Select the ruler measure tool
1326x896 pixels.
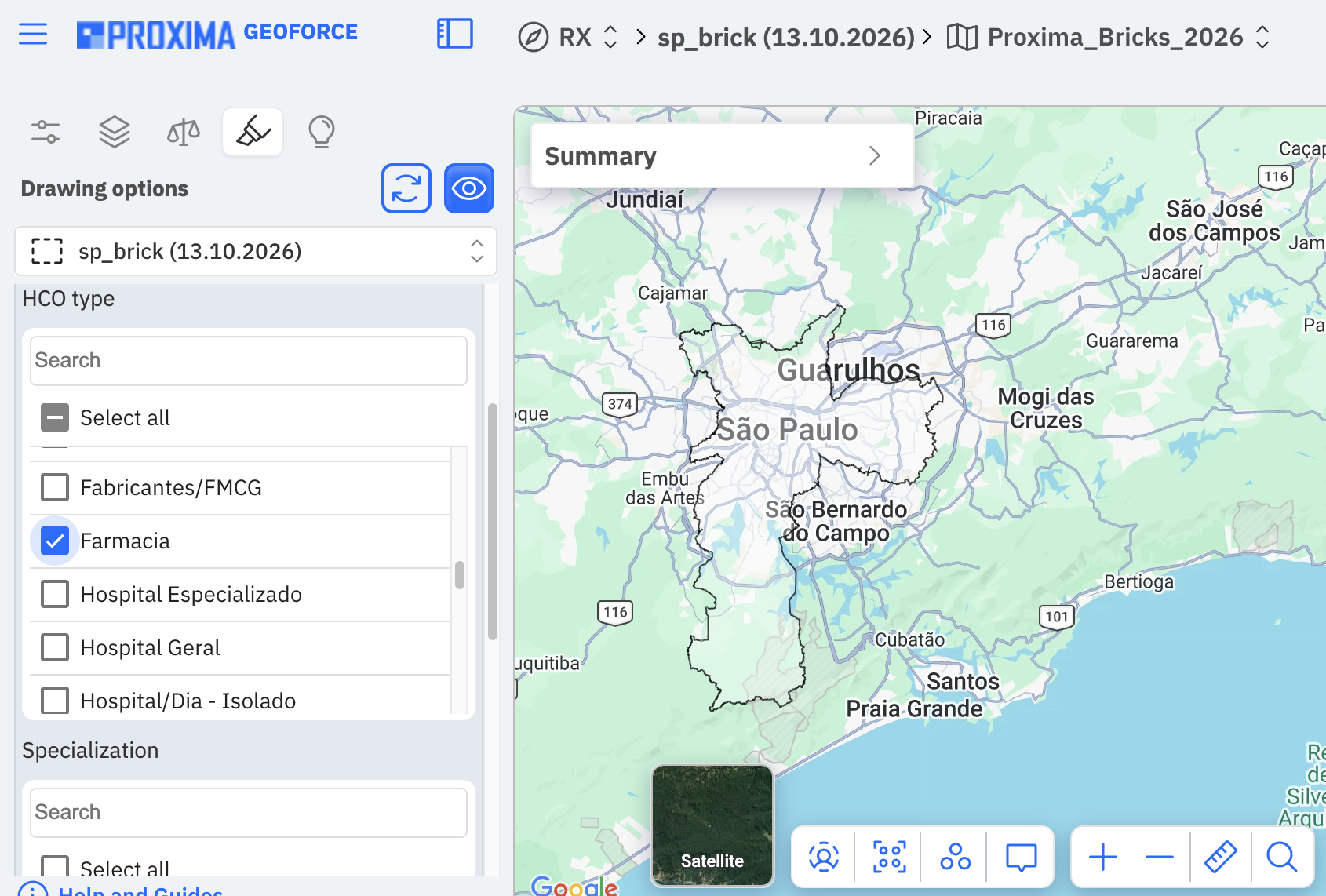click(1220, 857)
